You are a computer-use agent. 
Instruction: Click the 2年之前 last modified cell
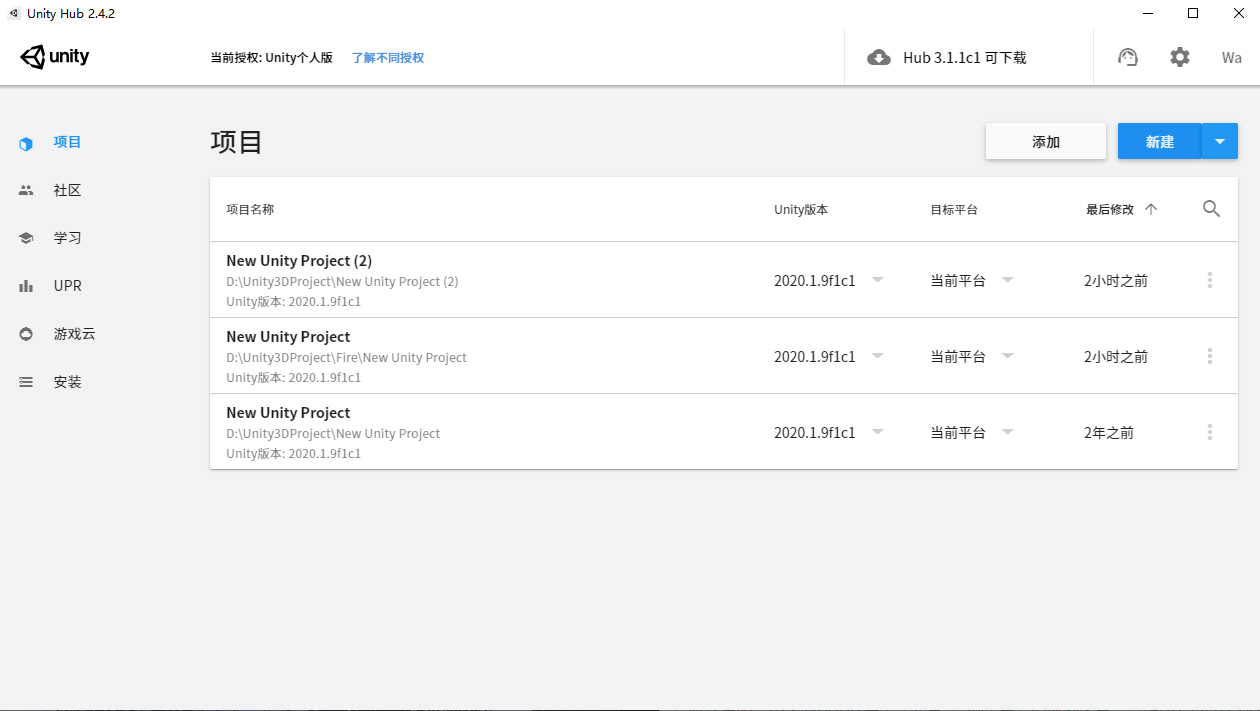coord(1109,433)
